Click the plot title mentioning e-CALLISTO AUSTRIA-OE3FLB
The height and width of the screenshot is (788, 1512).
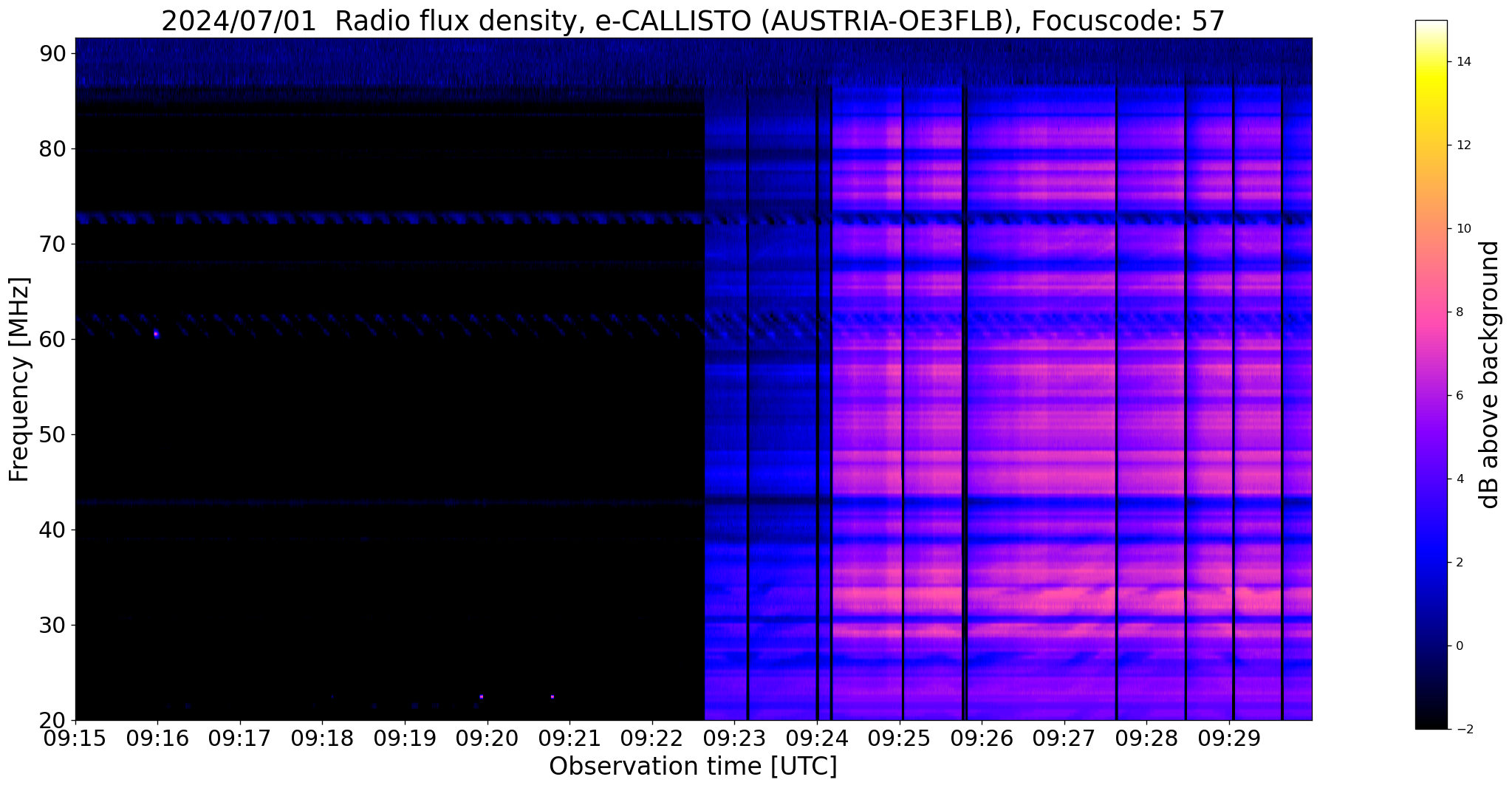coord(693,21)
